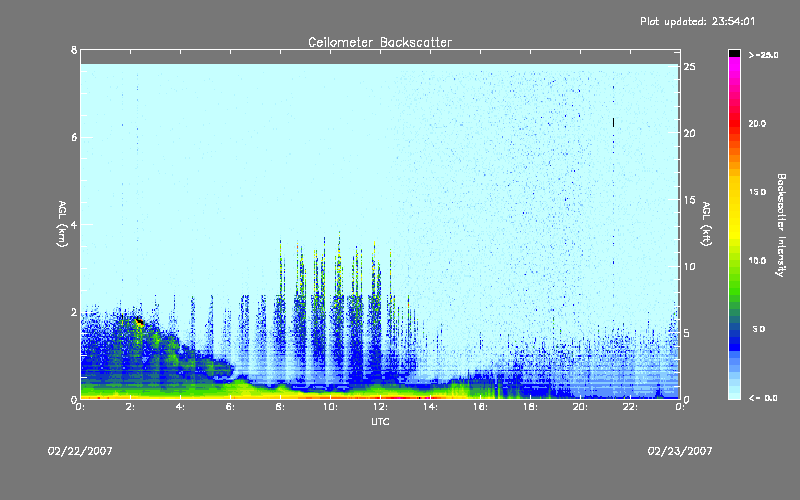Viewport: 800px width, 500px height.
Task: Click the '16:' UTC tick label
Action: 480,407
